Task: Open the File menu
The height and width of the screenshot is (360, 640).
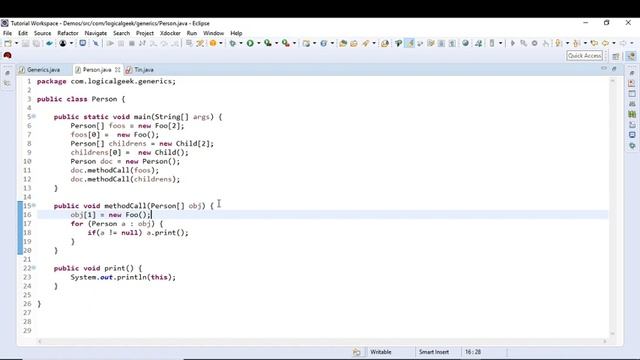Action: [7, 33]
